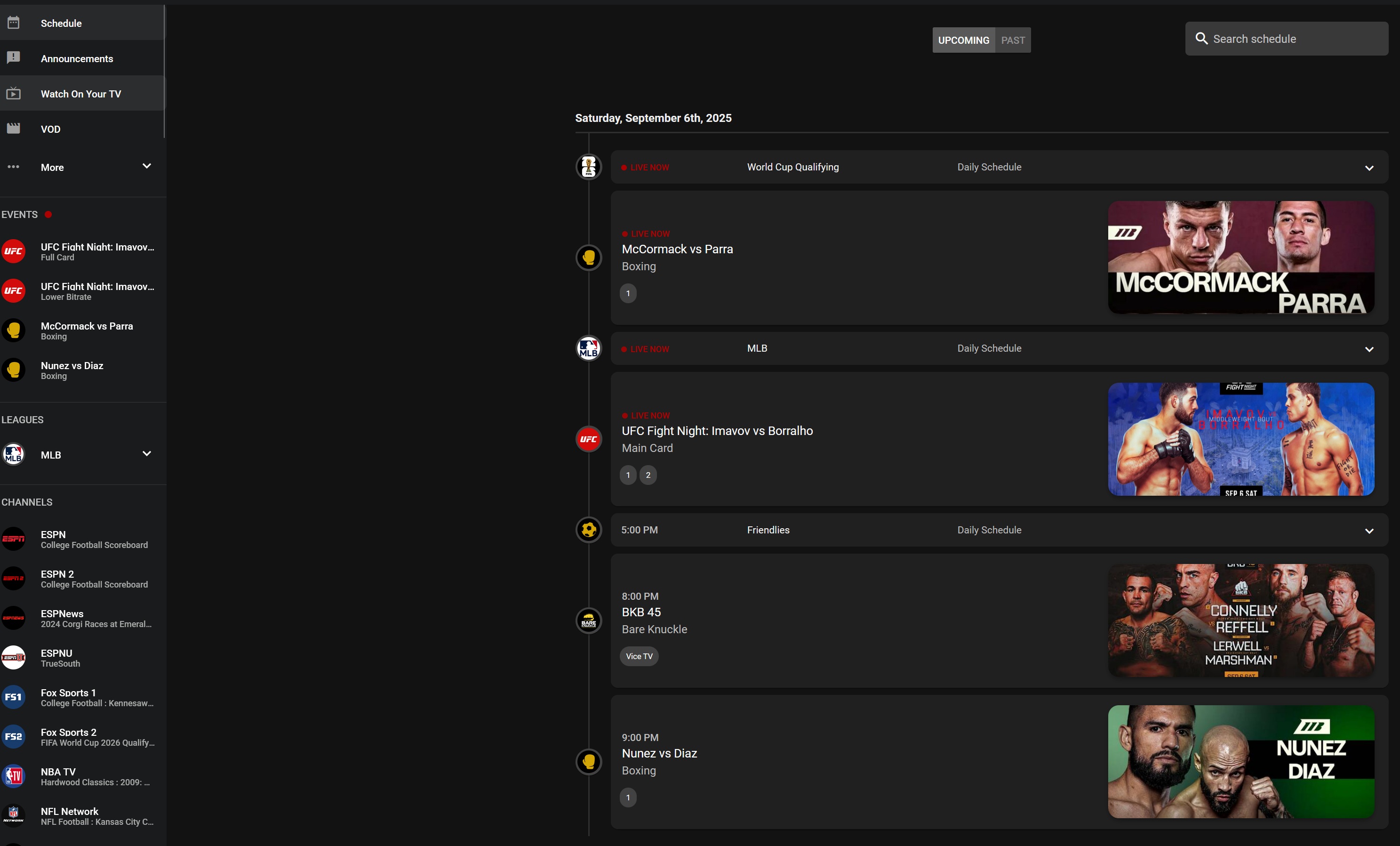
Task: Click UFC logo beside the Lower Bitrate event
Action: [x=14, y=291]
